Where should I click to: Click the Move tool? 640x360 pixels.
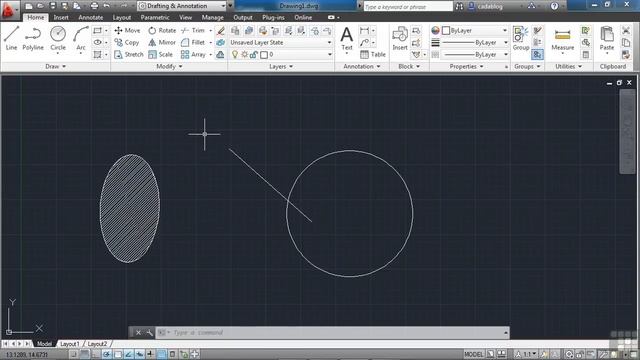coord(127,30)
